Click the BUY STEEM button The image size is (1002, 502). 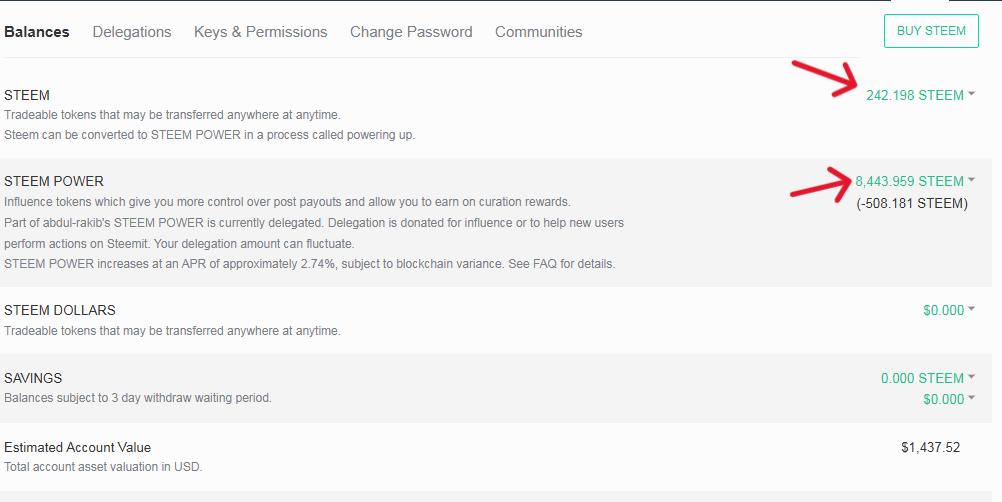coord(931,31)
